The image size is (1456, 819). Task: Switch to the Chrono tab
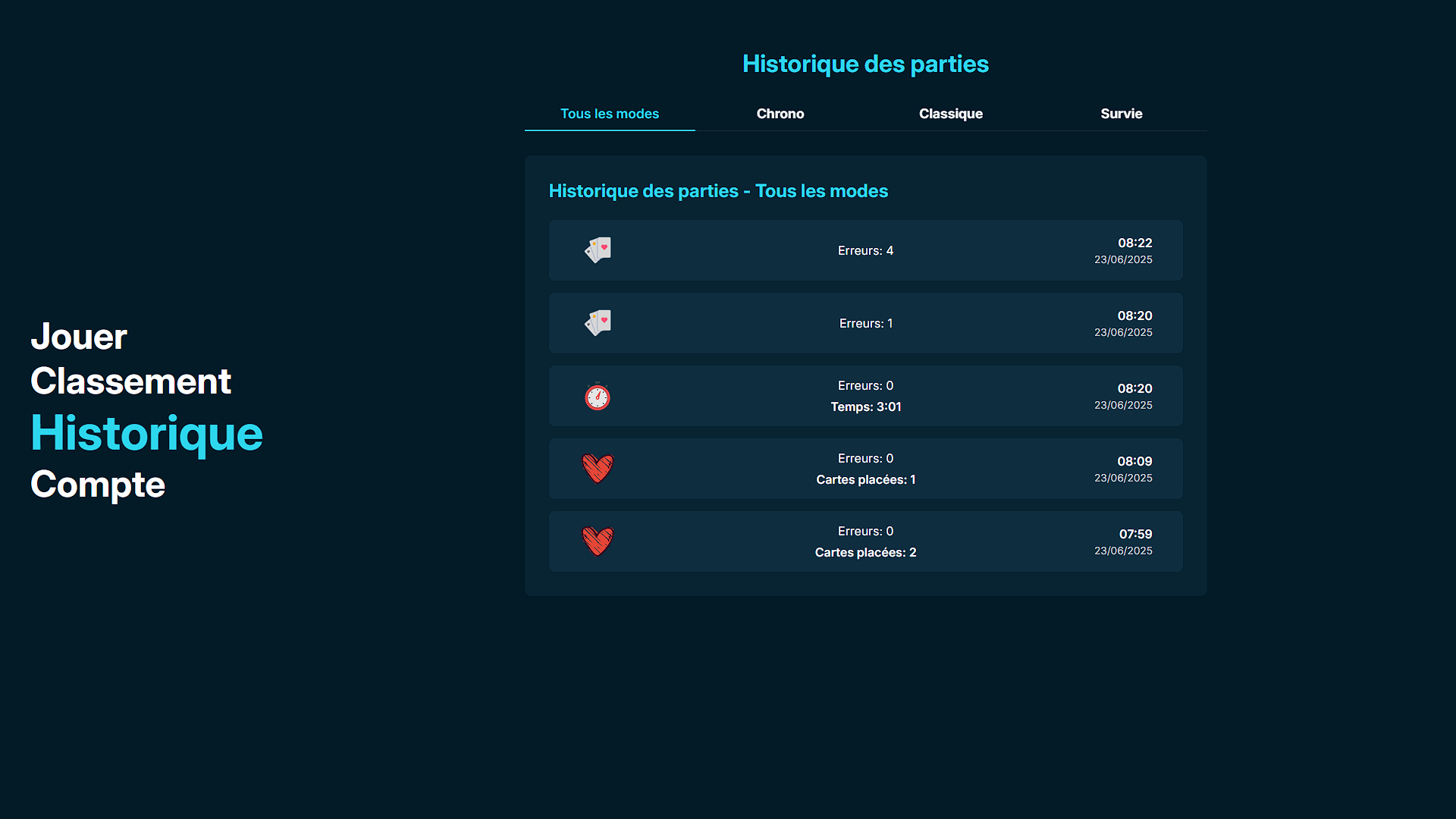pos(780,114)
